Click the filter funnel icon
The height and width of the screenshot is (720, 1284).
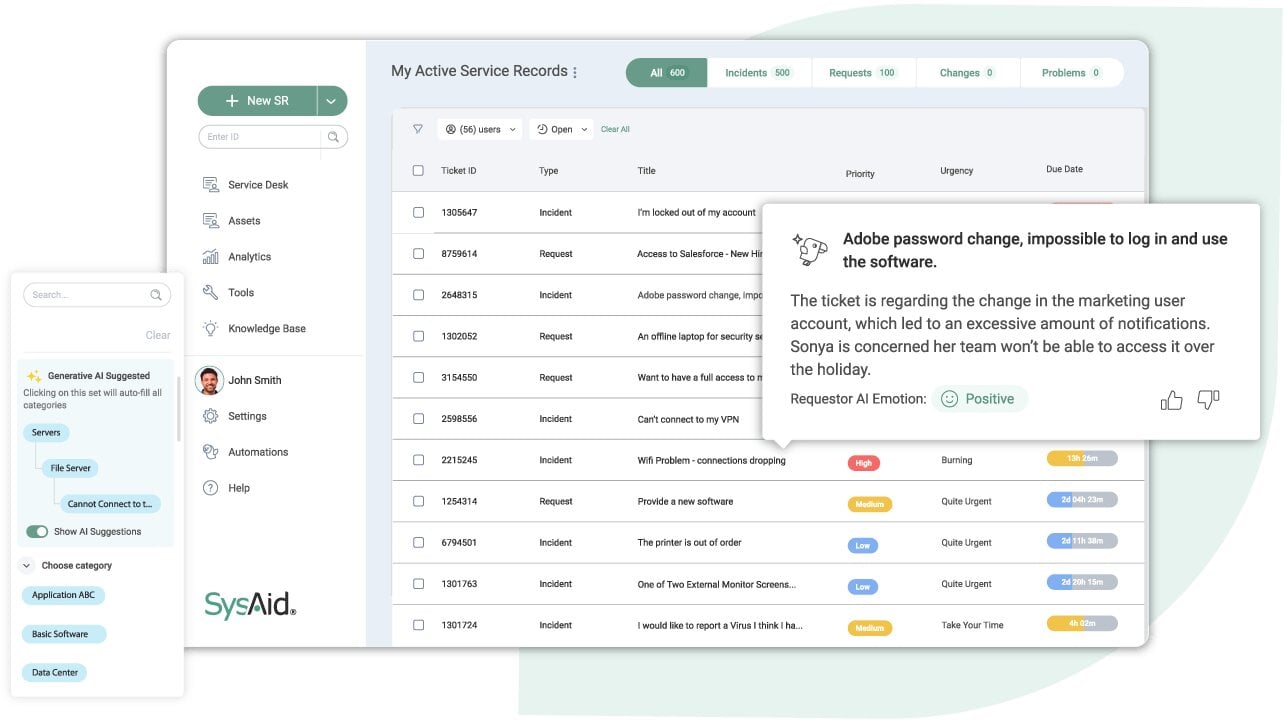point(418,129)
